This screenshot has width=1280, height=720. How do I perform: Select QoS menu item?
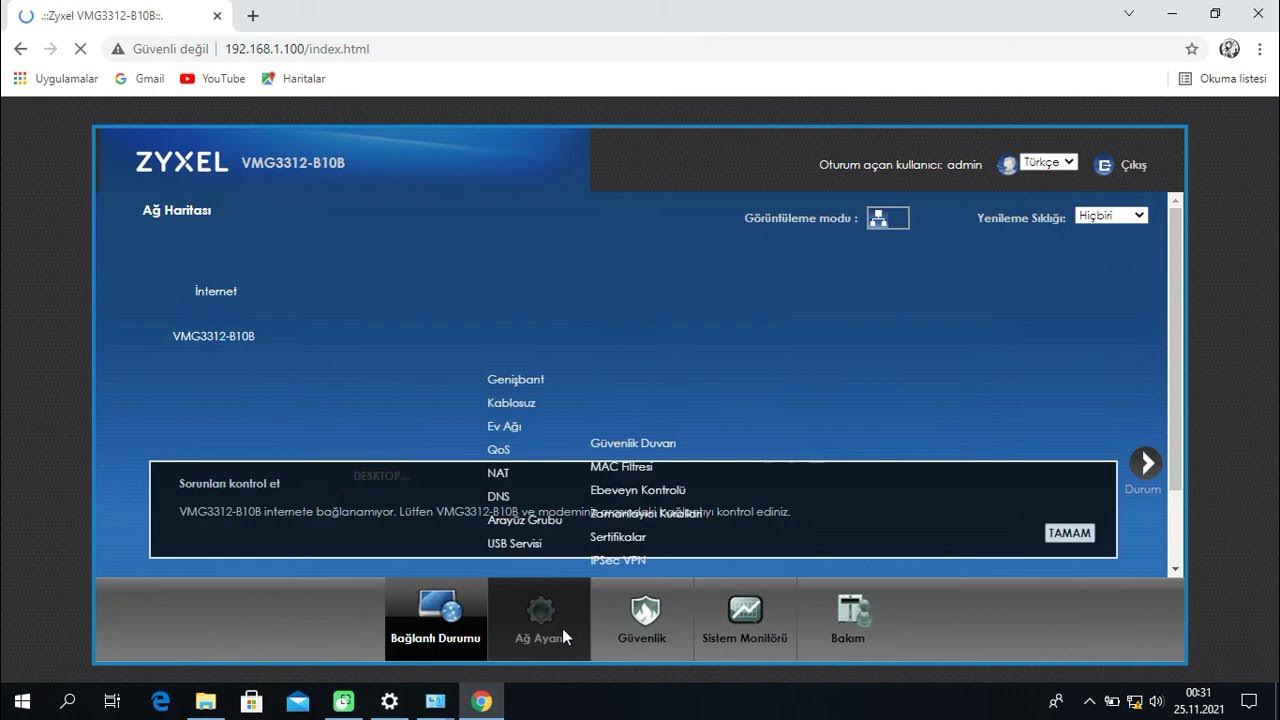[x=498, y=450]
